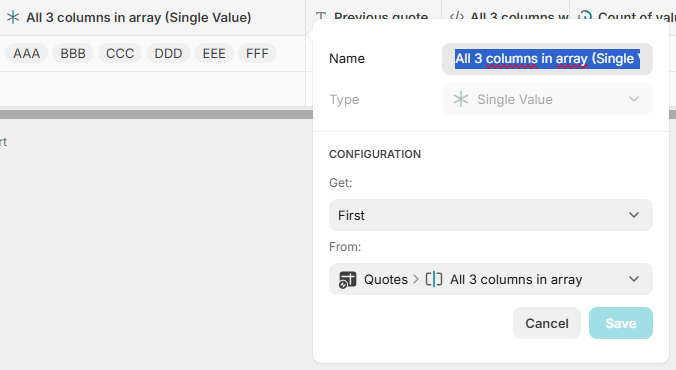676x370 pixels.
Task: Click the Save button
Action: pyautogui.click(x=621, y=323)
